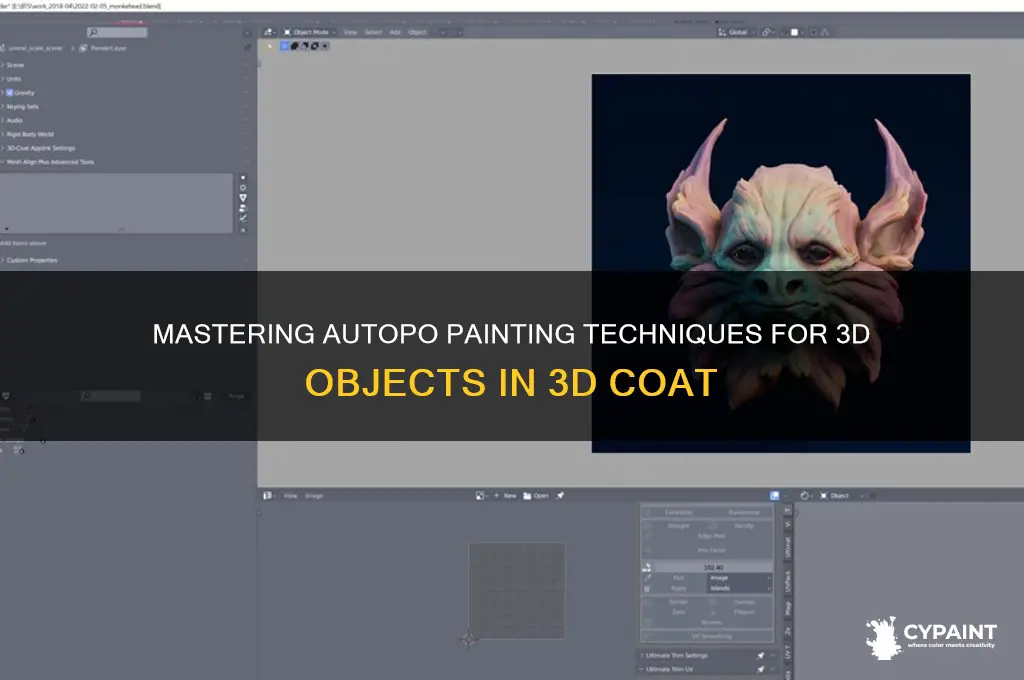Viewport: 1024px width, 680px height.
Task: Click the filled dot icon beside the list
Action: click(x=243, y=177)
